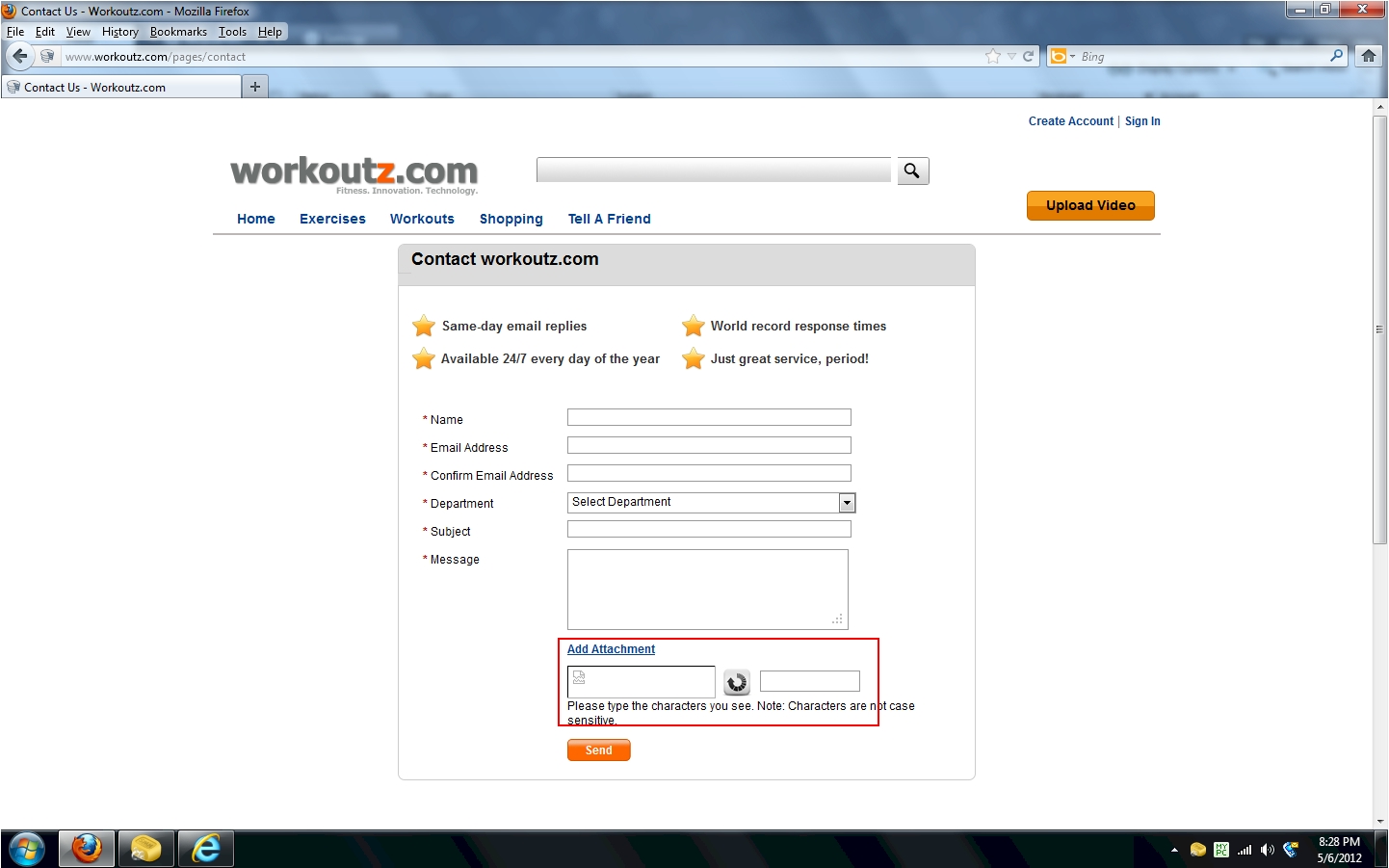The width and height of the screenshot is (1389, 868).
Task: Click the Sign In link
Action: point(1142,121)
